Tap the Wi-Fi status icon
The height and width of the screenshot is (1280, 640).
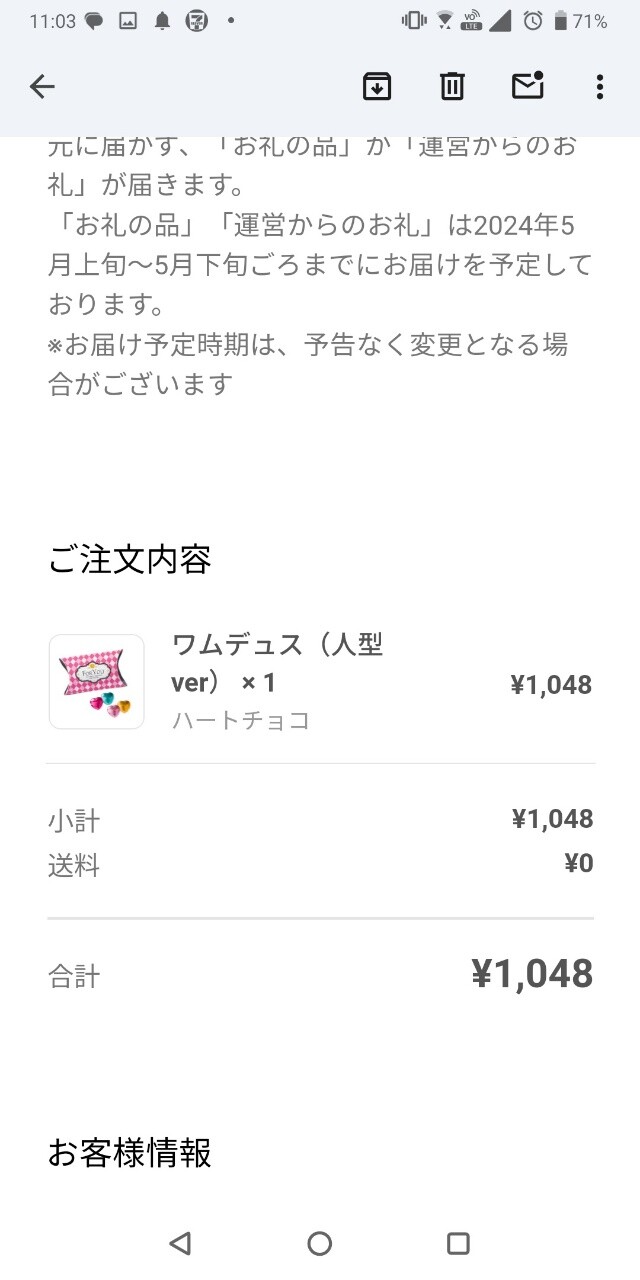[x=444, y=21]
